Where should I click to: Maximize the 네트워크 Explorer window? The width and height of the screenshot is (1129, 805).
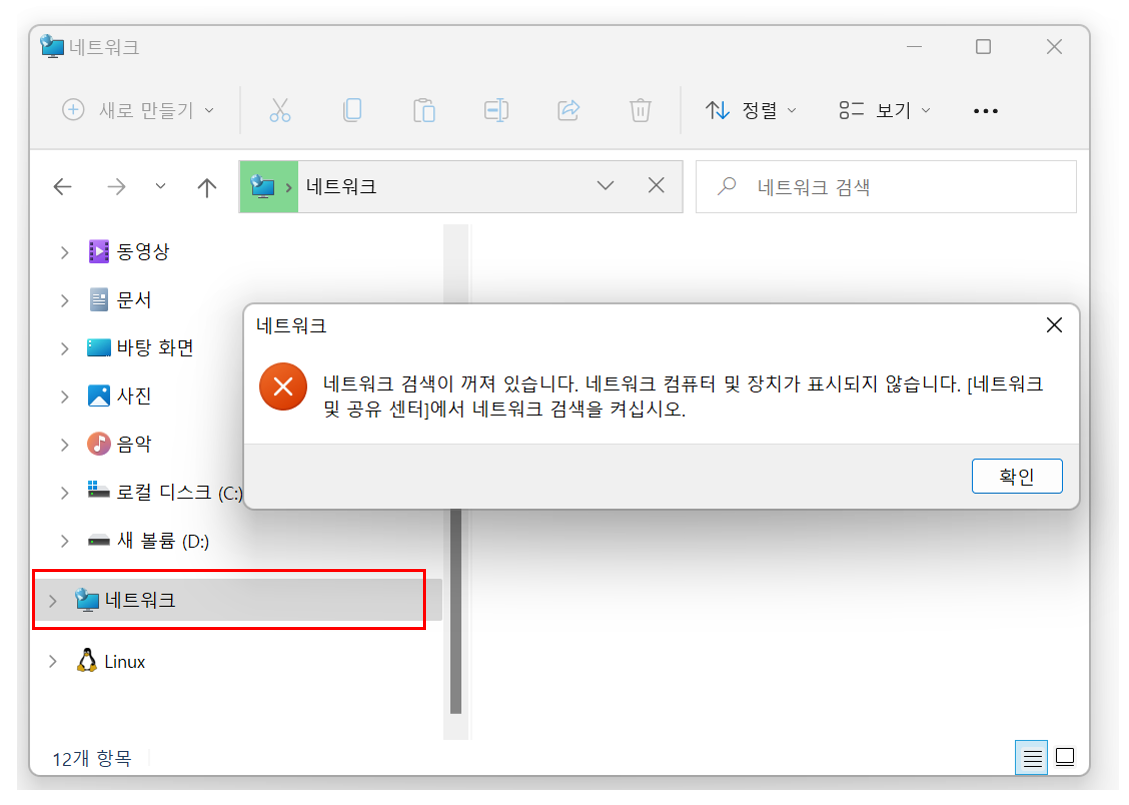[x=984, y=47]
